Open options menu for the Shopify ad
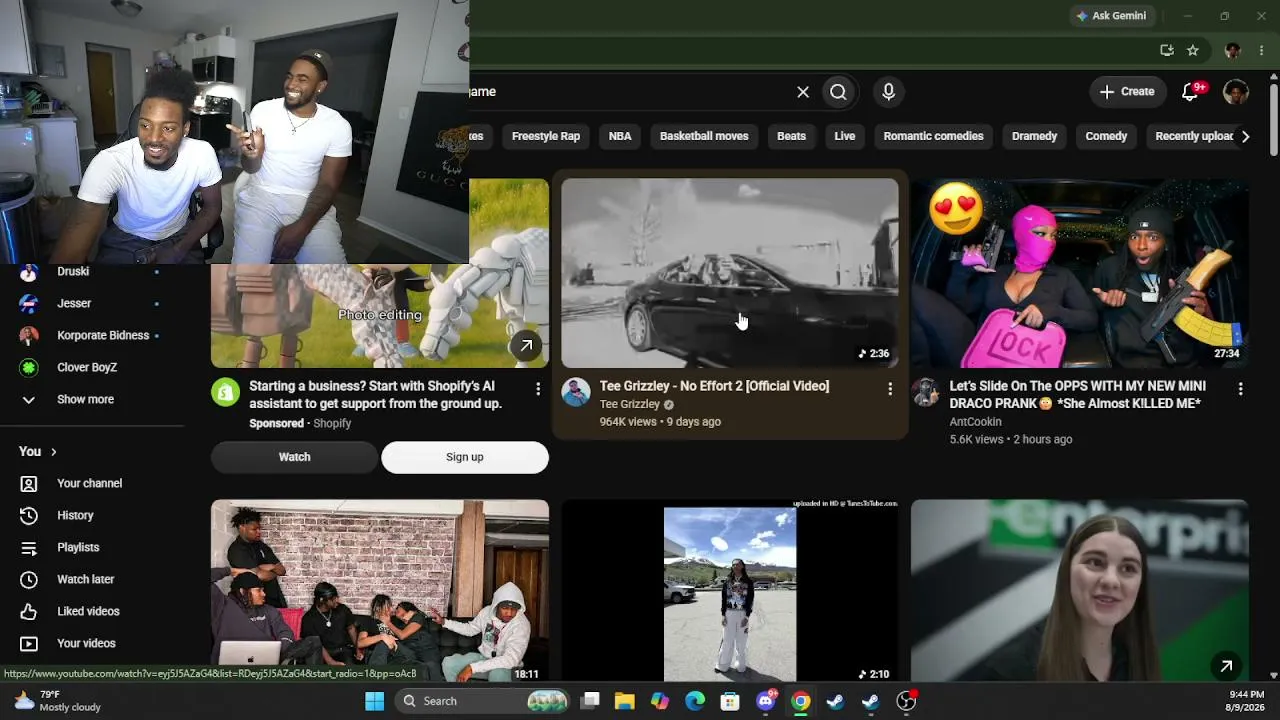1280x720 pixels. click(x=538, y=389)
